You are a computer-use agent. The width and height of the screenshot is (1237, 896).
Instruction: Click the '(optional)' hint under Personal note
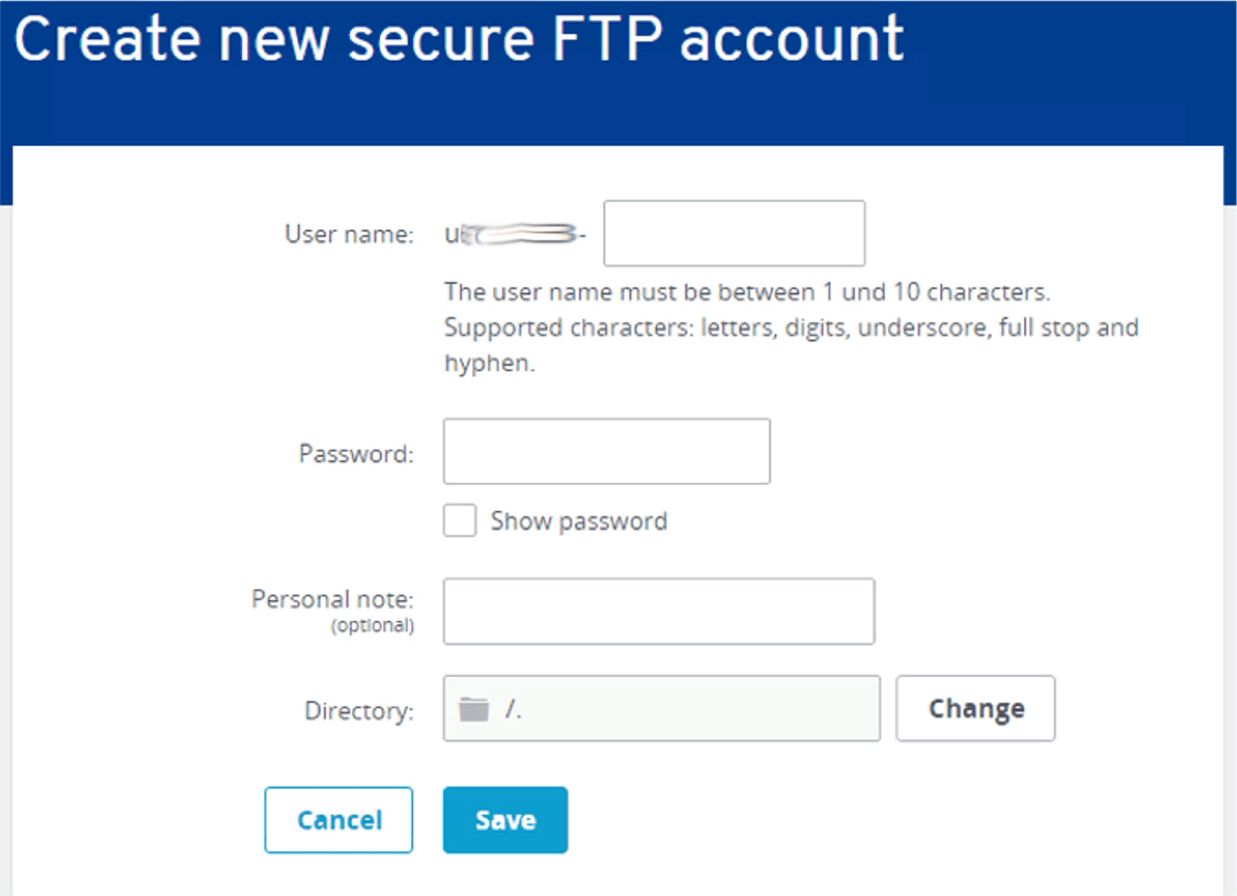pyautogui.click(x=373, y=626)
